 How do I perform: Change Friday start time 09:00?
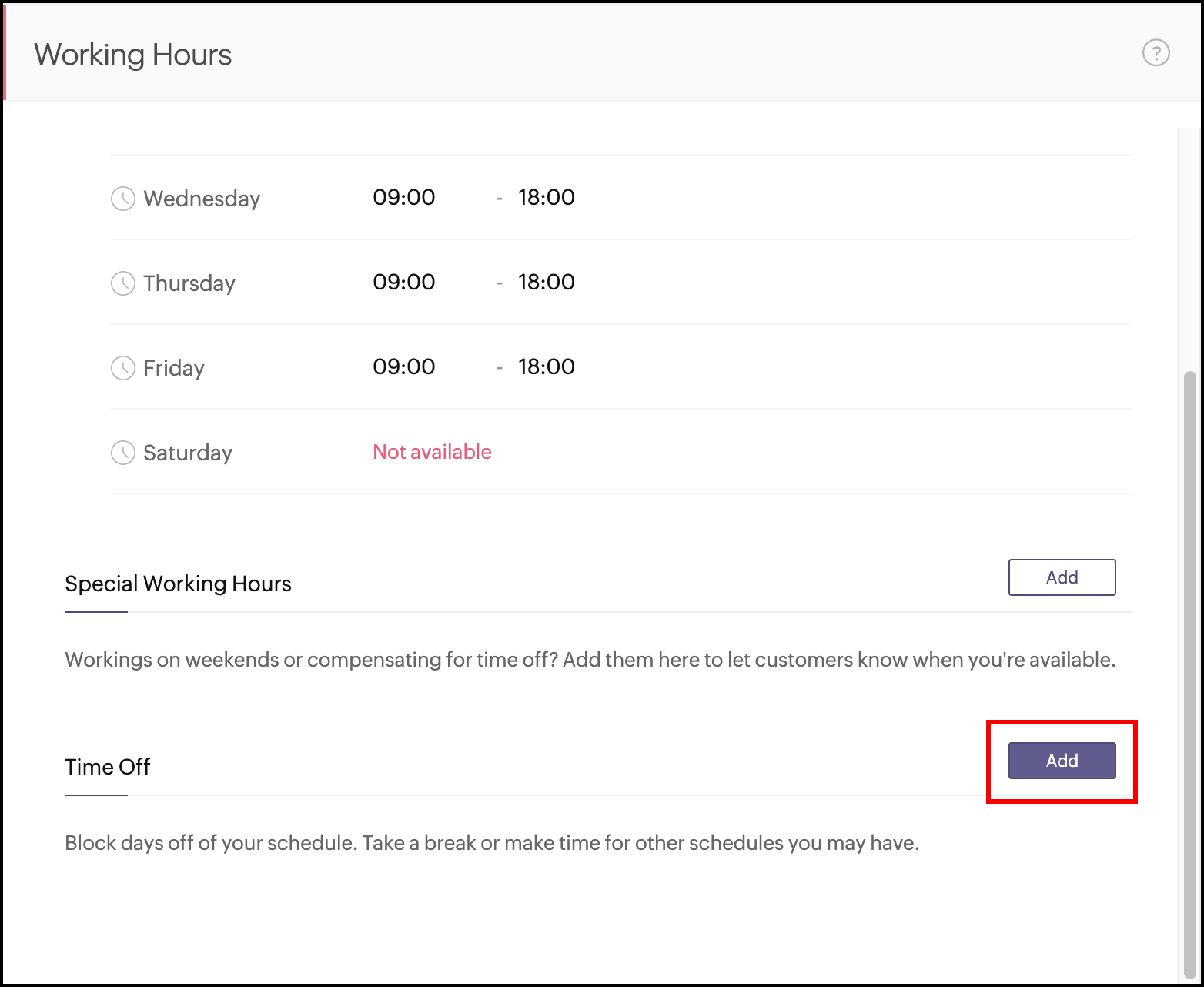pos(404,367)
